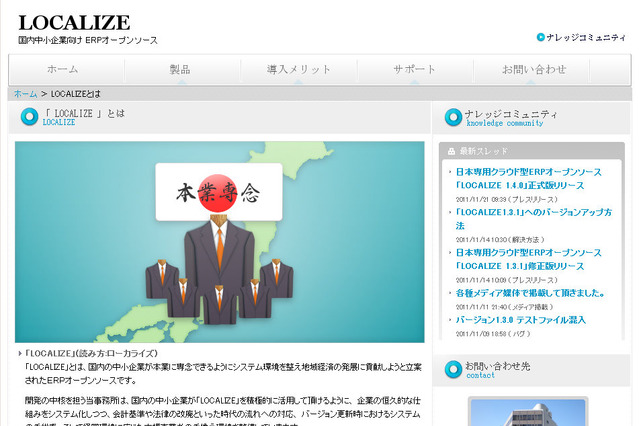Go to ホーム in navigation bar
The image size is (639, 426).
[62, 69]
